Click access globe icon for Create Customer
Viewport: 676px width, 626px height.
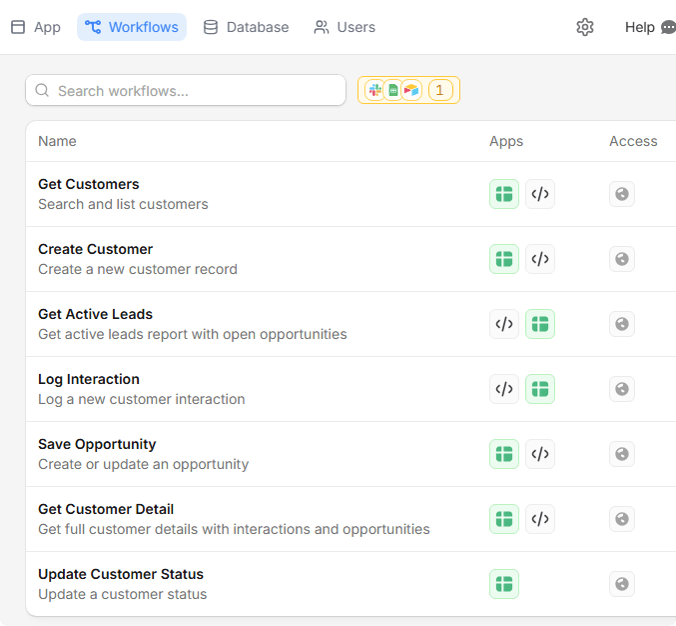622,259
